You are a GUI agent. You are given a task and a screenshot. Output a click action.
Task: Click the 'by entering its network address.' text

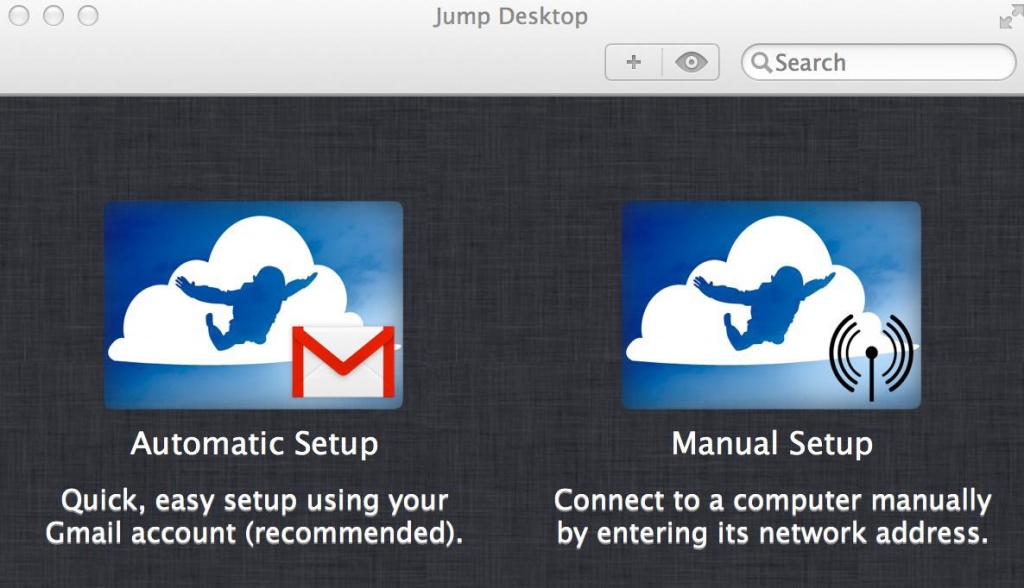tap(773, 533)
